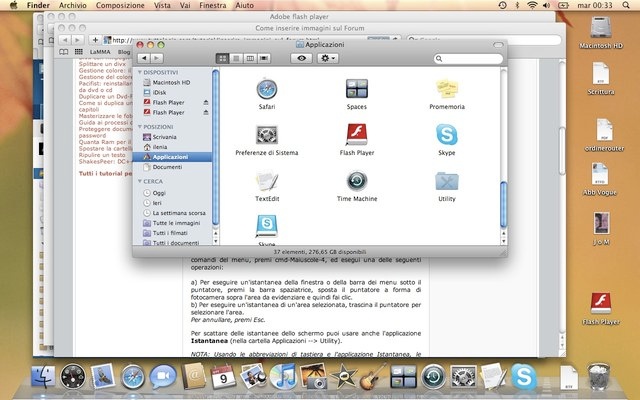The width and height of the screenshot is (640, 400).
Task: Click the Finder content vertical scrollbar thumb
Action: pyautogui.click(x=504, y=204)
